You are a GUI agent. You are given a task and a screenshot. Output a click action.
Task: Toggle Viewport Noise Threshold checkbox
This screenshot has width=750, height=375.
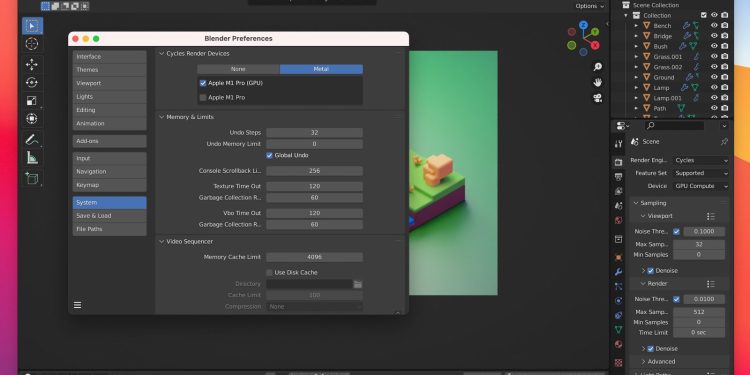point(676,232)
